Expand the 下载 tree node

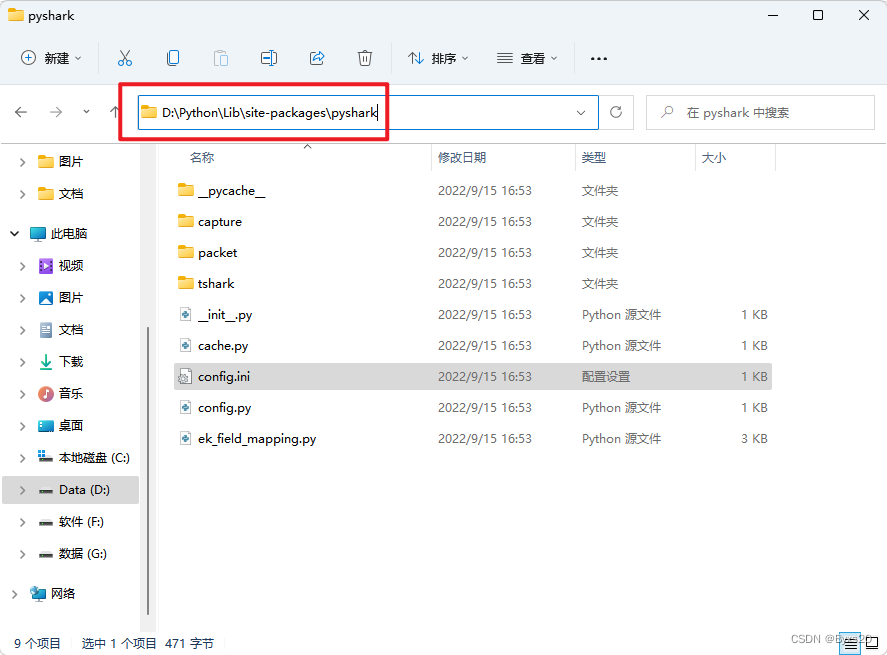point(22,362)
